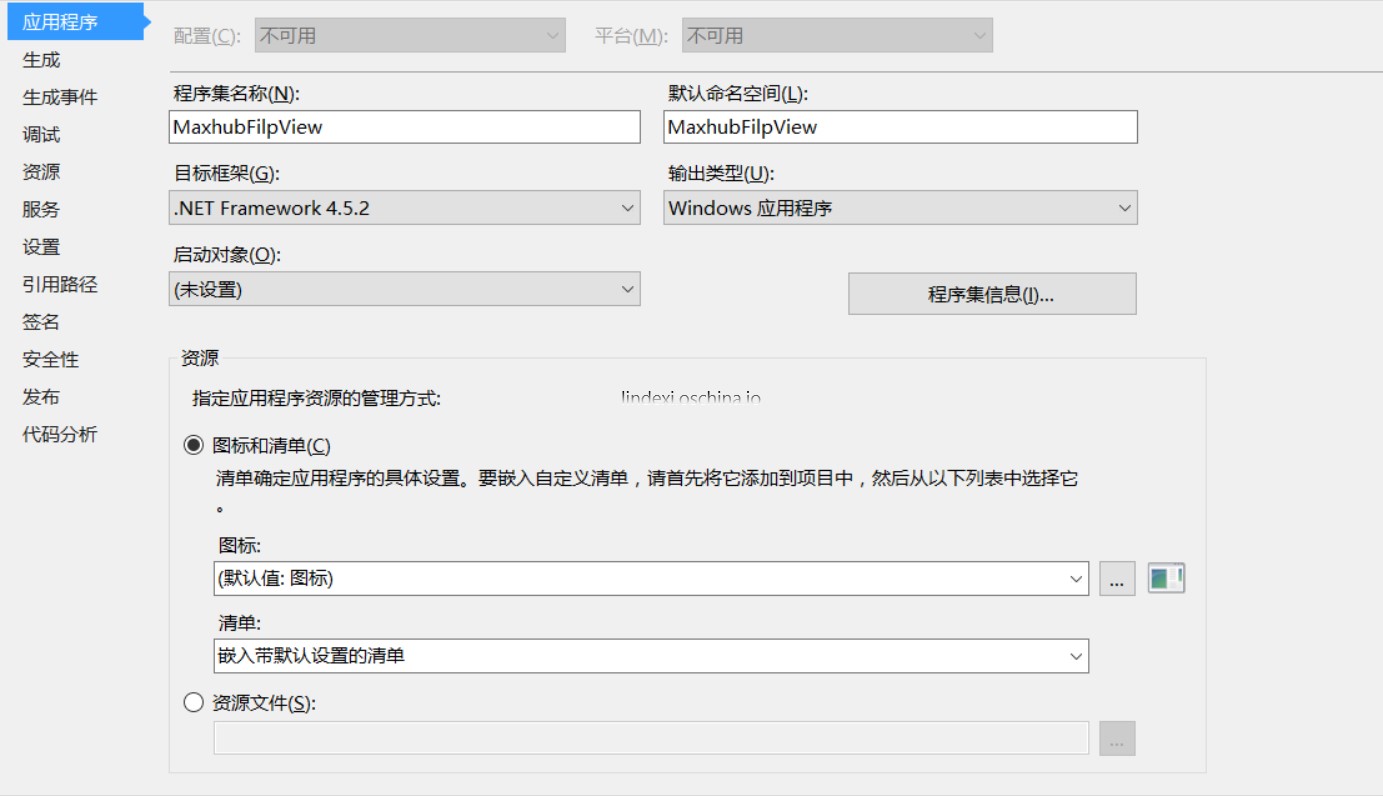Click the 默认命名空间 input field
The width and height of the screenshot is (1383, 796).
pos(898,128)
